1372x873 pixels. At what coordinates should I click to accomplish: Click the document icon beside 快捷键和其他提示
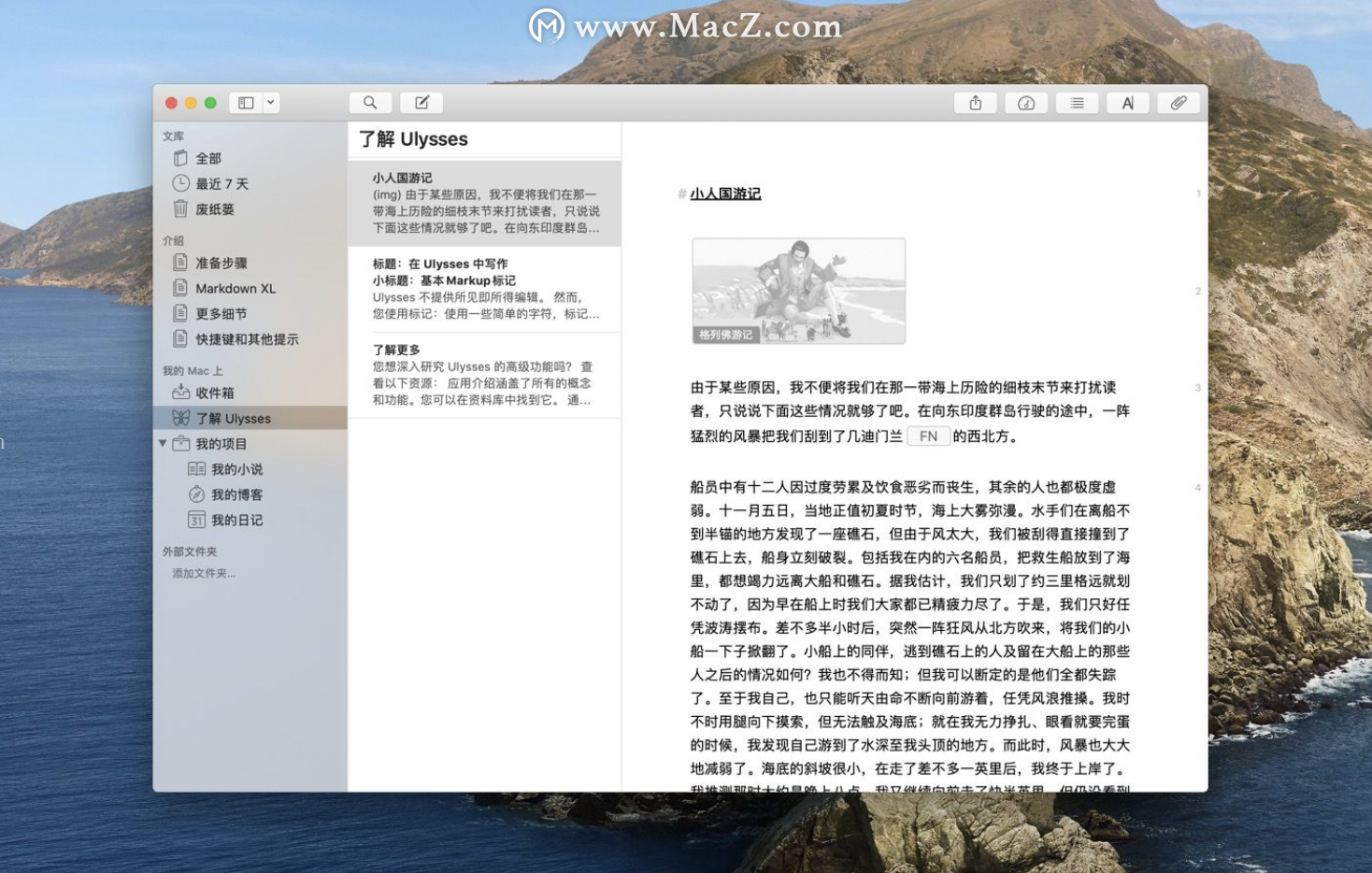(x=180, y=338)
